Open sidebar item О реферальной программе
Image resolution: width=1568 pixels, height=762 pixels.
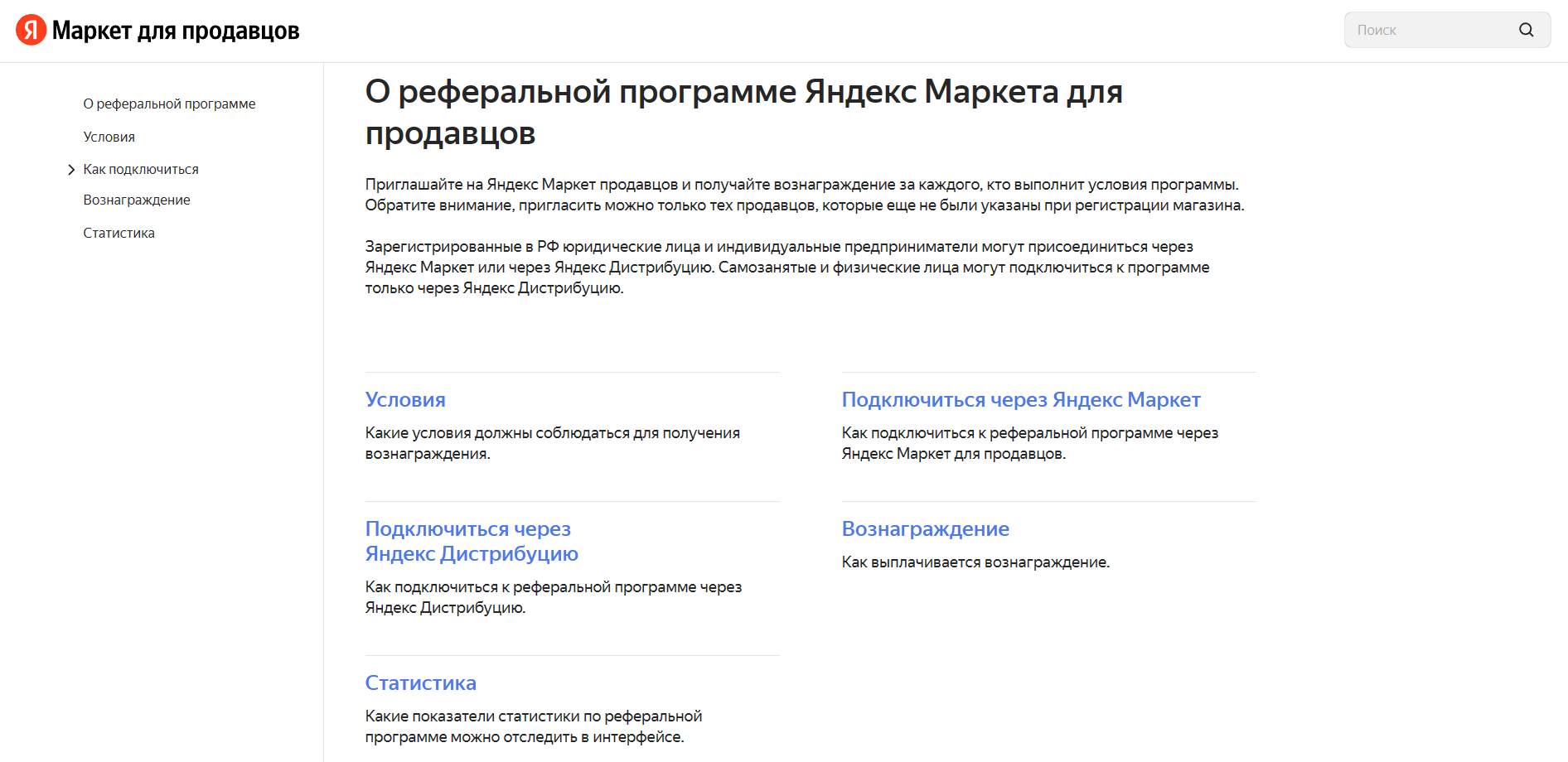(x=169, y=104)
